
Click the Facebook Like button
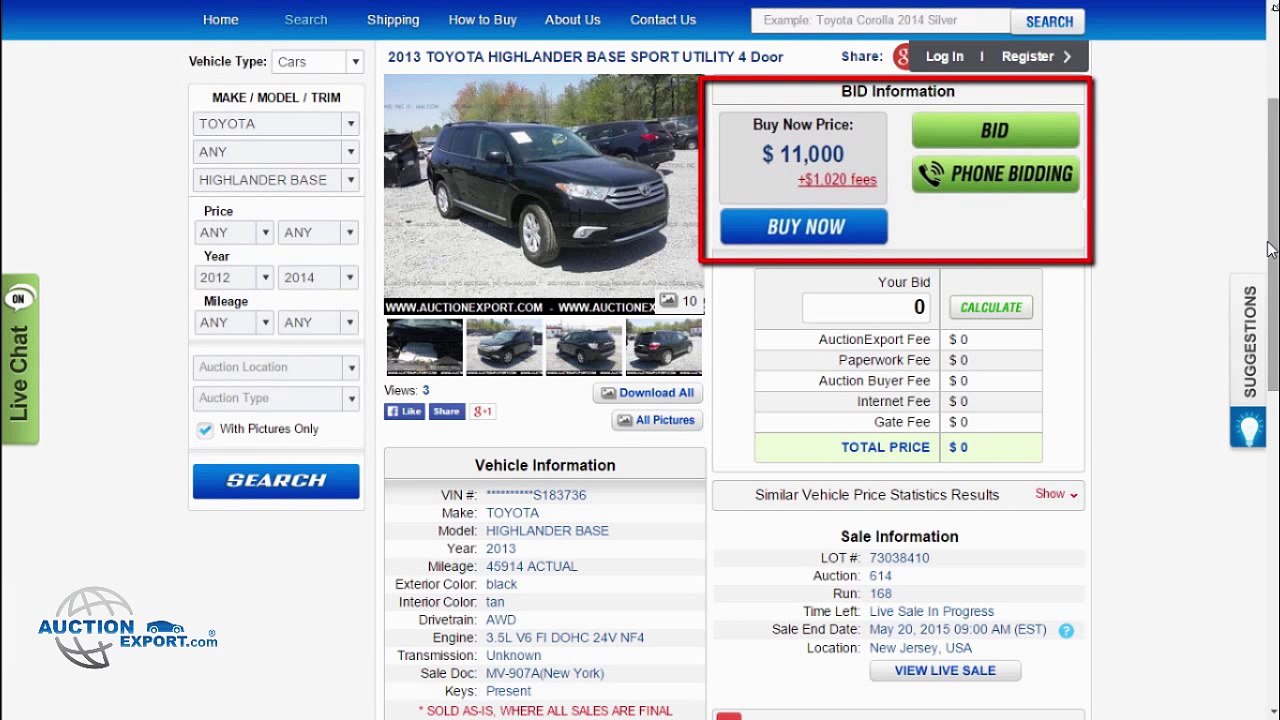pyautogui.click(x=405, y=411)
